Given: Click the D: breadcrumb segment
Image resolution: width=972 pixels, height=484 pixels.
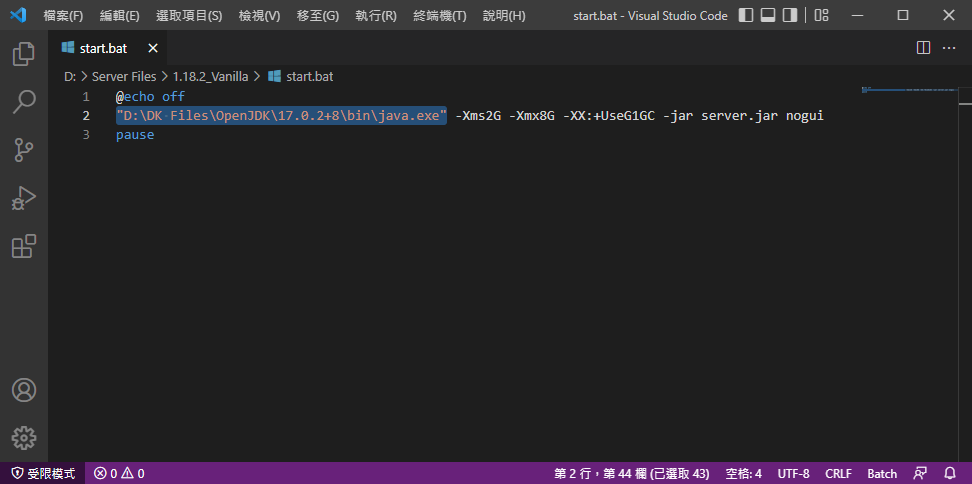Looking at the screenshot, I should tap(70, 77).
